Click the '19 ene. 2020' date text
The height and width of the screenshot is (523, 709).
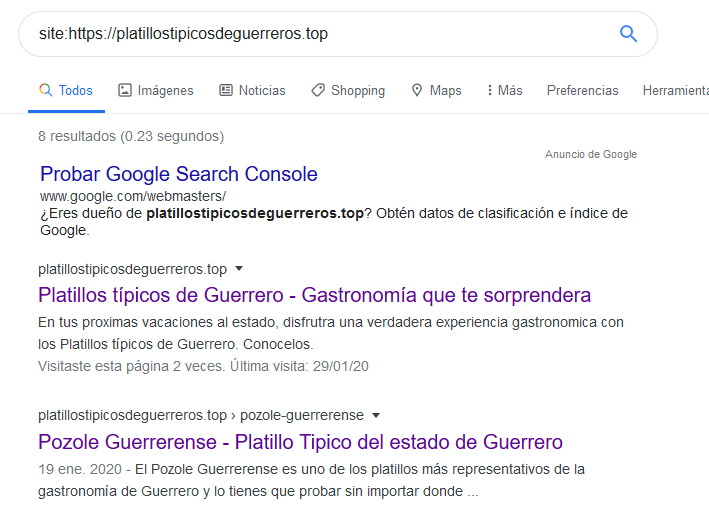pyautogui.click(x=80, y=469)
